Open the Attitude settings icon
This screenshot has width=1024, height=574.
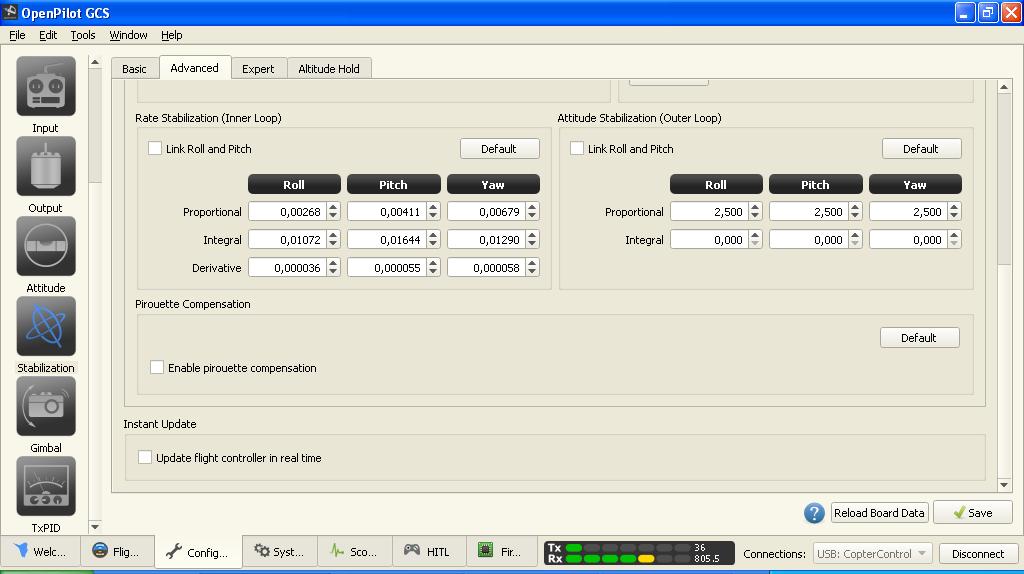(x=46, y=247)
